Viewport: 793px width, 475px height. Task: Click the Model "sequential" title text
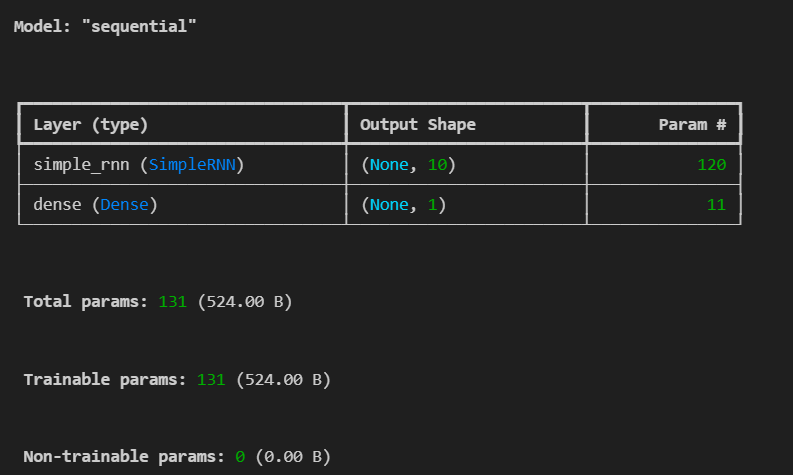point(105,26)
